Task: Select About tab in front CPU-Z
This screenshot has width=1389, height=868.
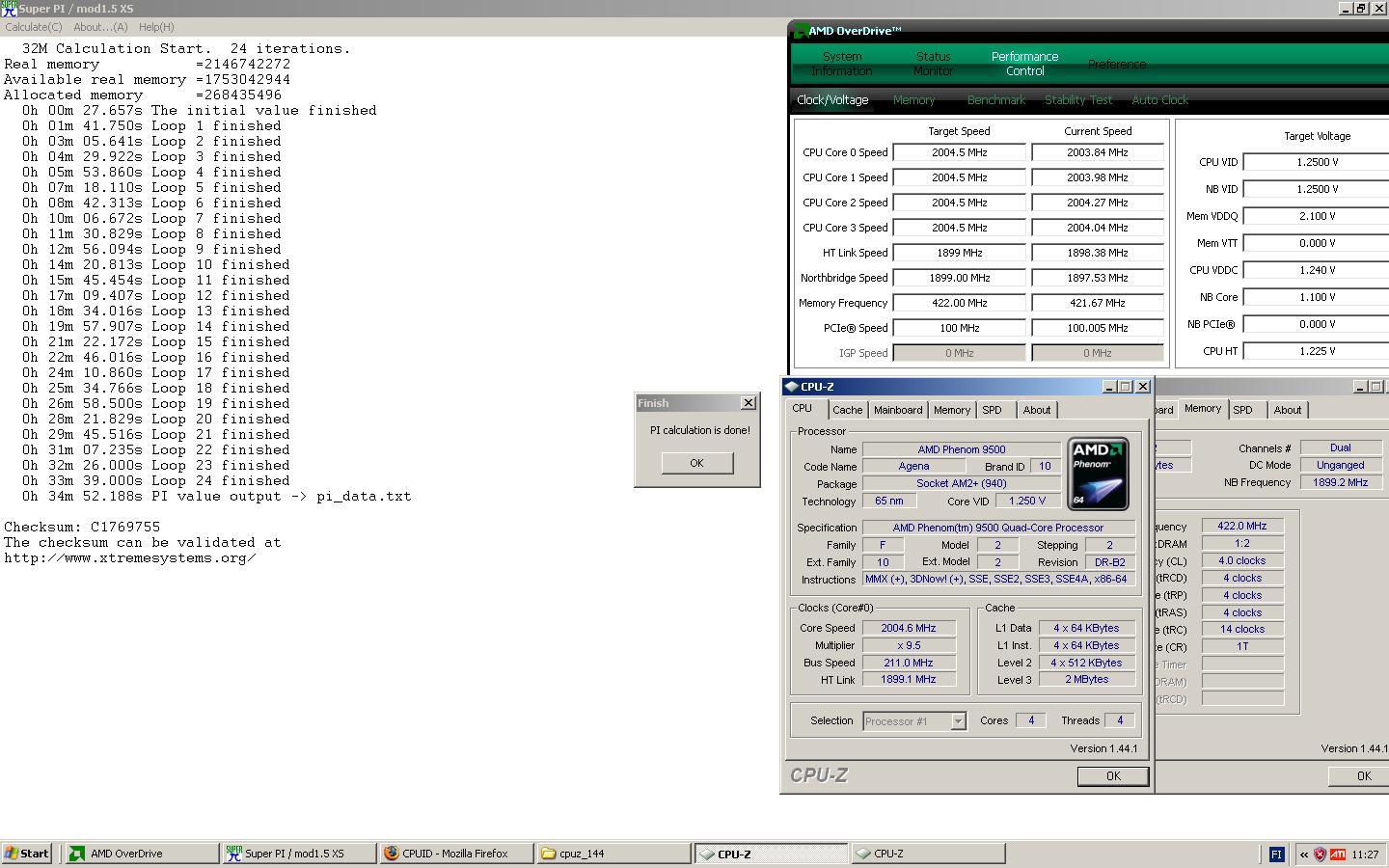Action: [1037, 410]
